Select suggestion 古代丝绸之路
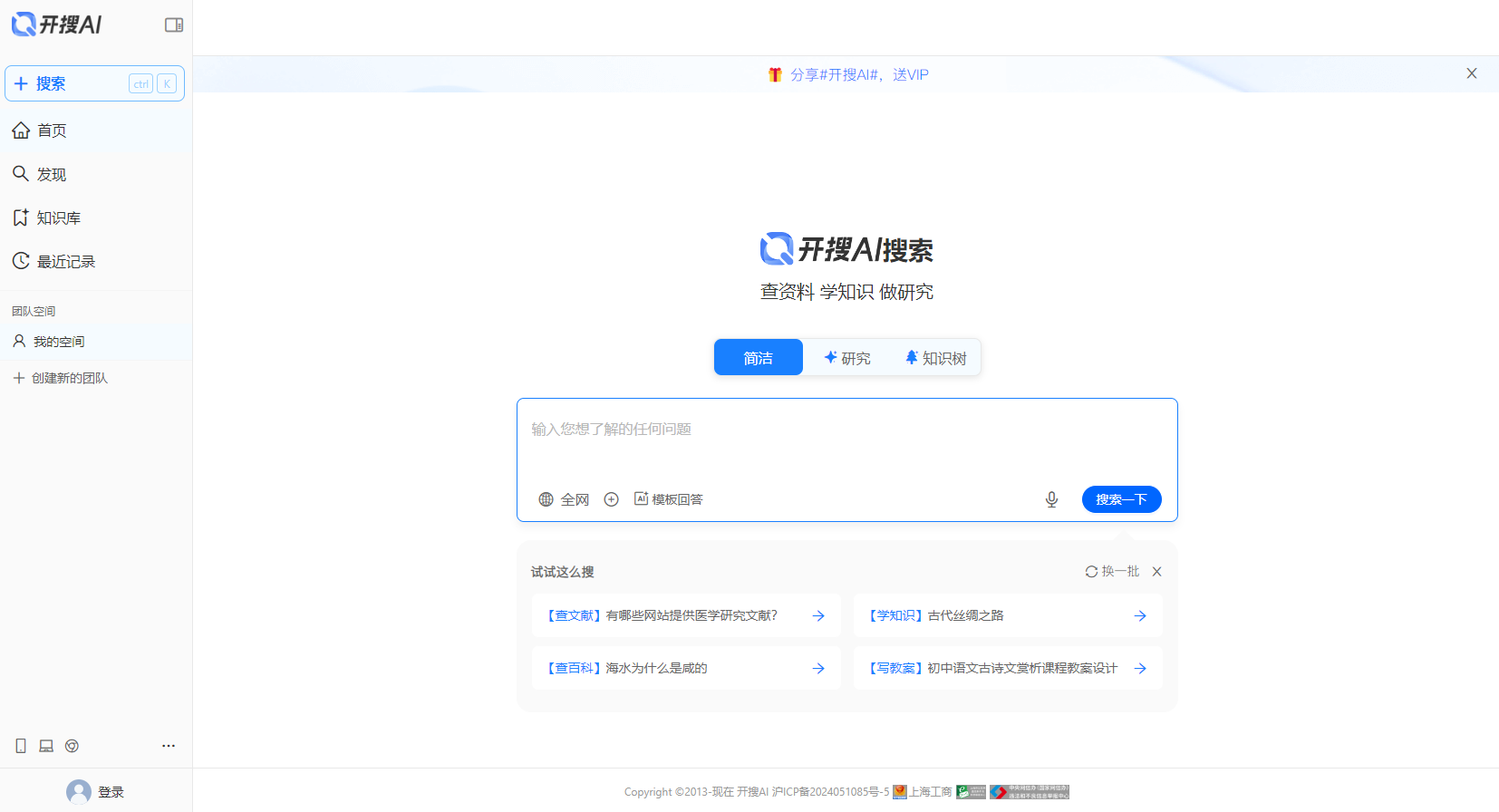Image resolution: width=1499 pixels, height=812 pixels. click(x=1008, y=615)
